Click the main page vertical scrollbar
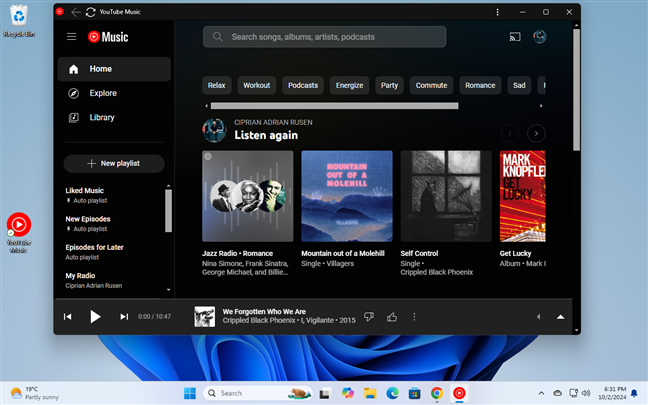This screenshot has height=405, width=648. click(576, 89)
